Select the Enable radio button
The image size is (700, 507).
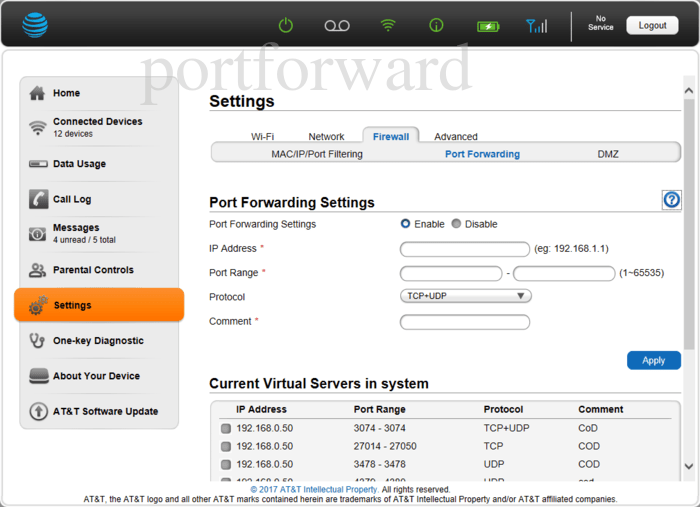(x=405, y=224)
